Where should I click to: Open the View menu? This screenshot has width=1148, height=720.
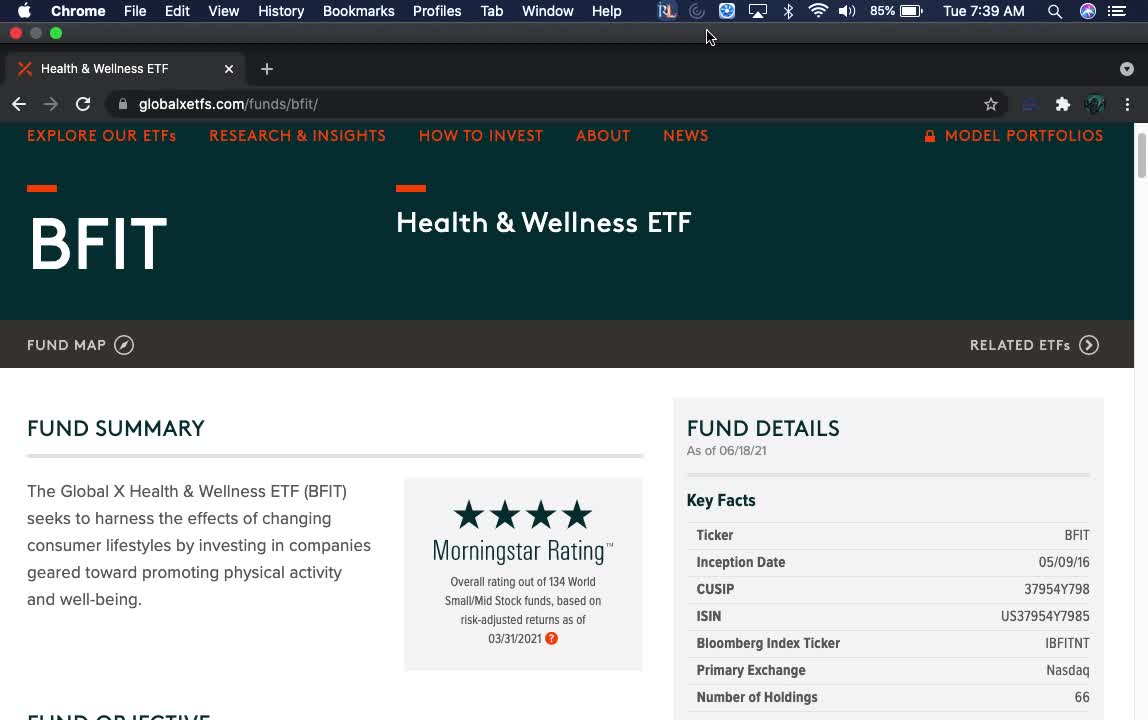coord(223,11)
